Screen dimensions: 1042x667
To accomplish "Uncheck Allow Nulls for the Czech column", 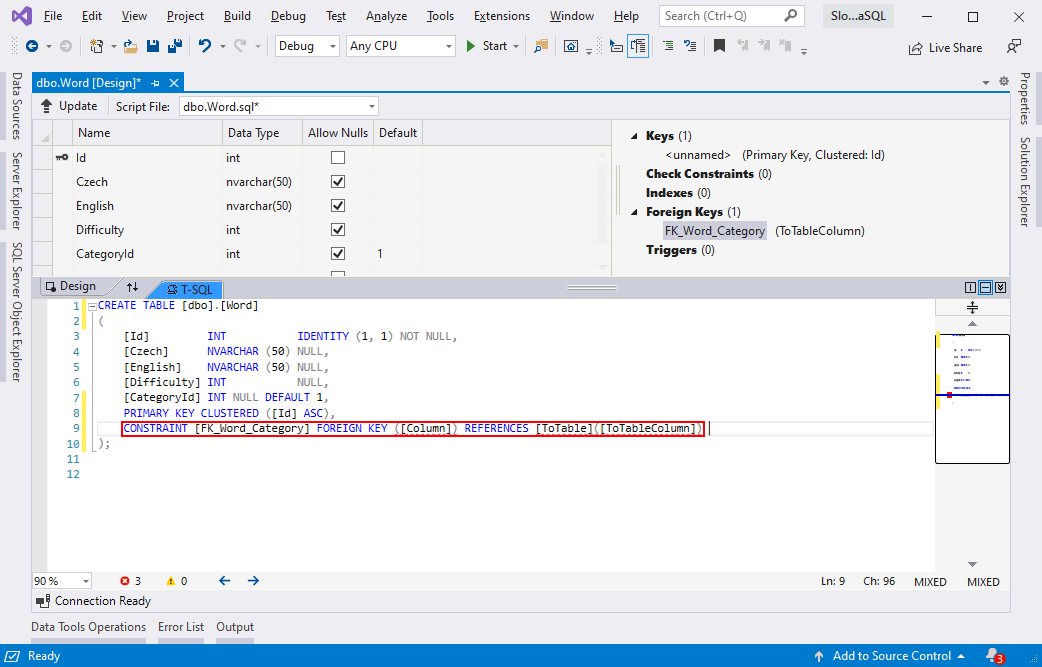I will tap(338, 181).
